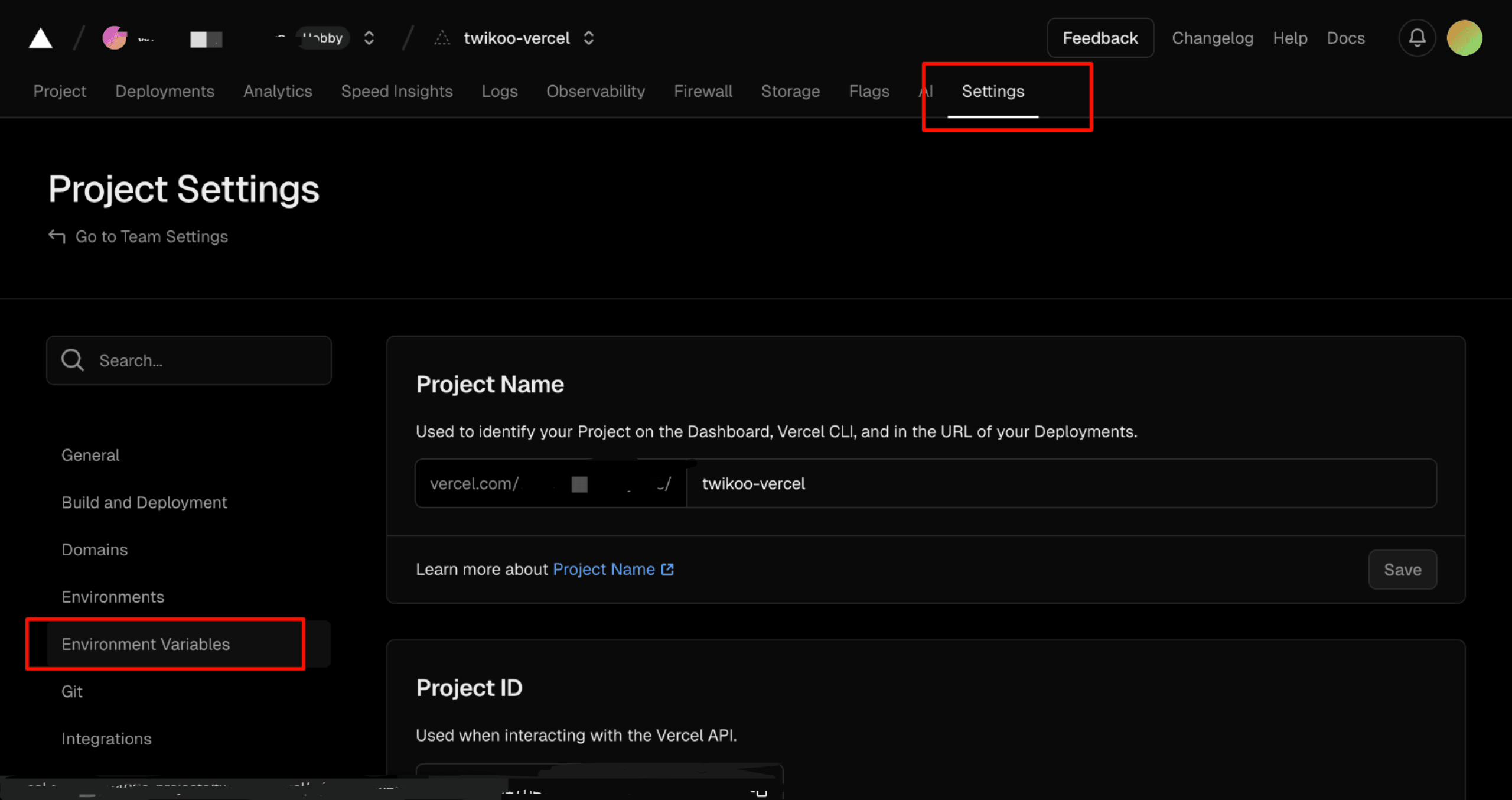This screenshot has width=1512, height=800.
Task: Open the twikoo-vercel project switcher chevrons
Action: [x=588, y=38]
